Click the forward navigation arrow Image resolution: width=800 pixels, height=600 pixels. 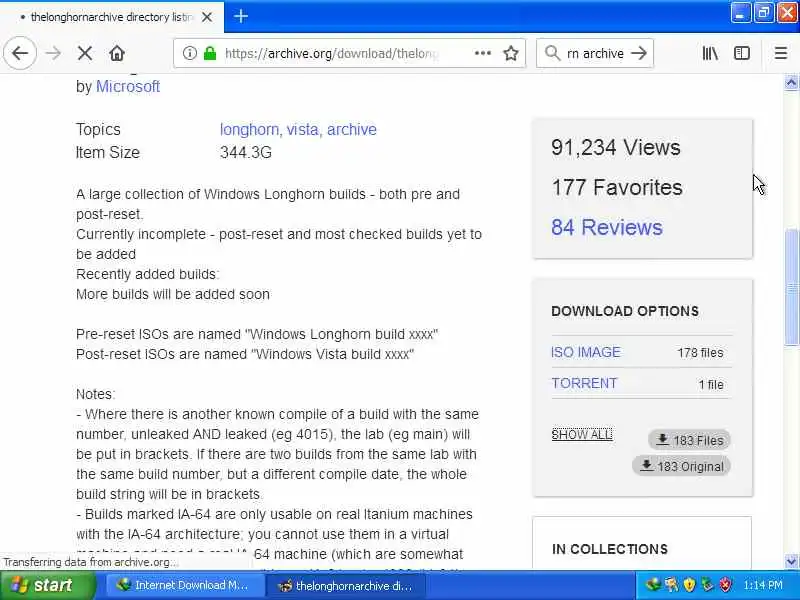(x=53, y=53)
